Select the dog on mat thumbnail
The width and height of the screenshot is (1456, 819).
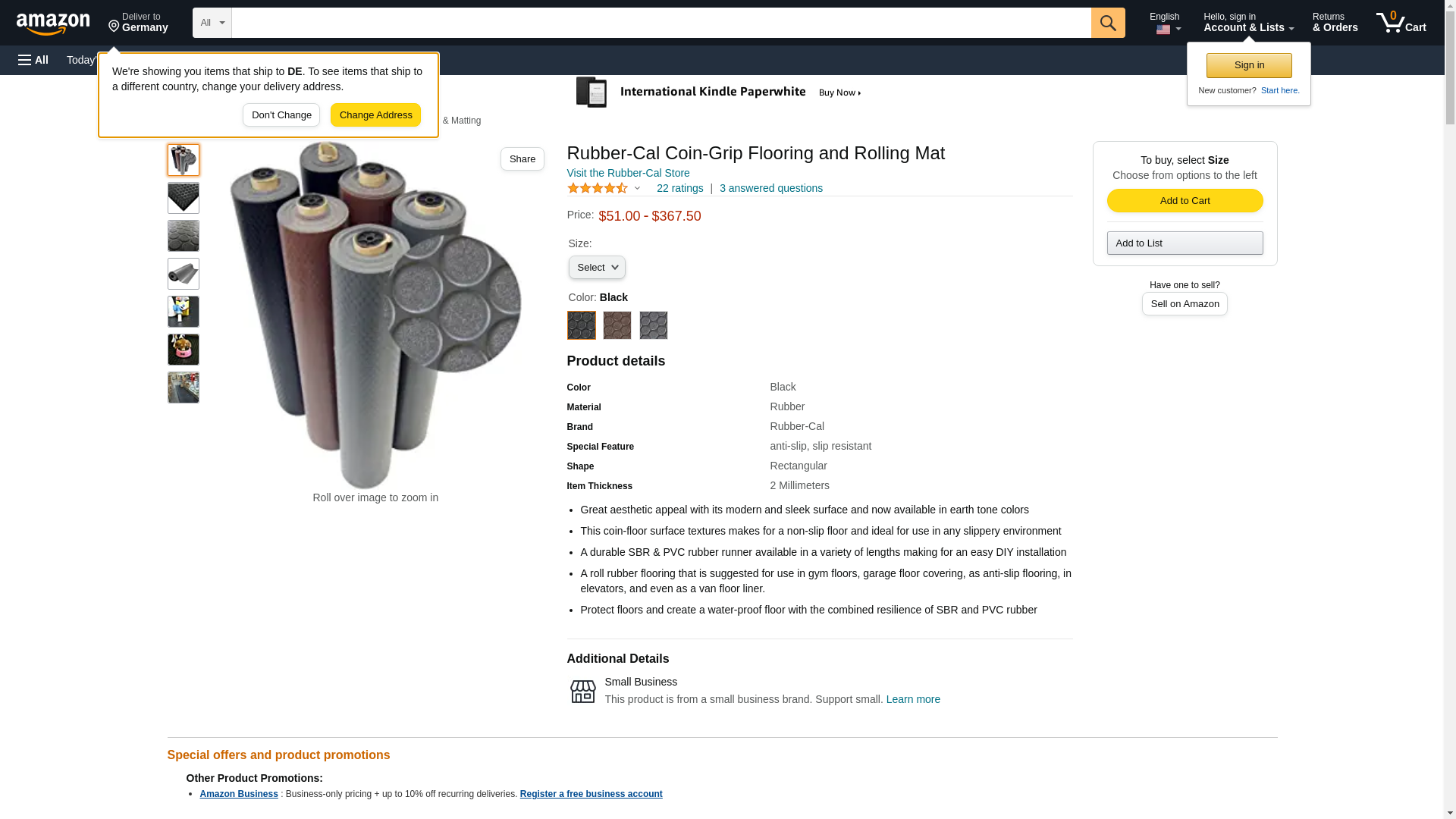184,350
